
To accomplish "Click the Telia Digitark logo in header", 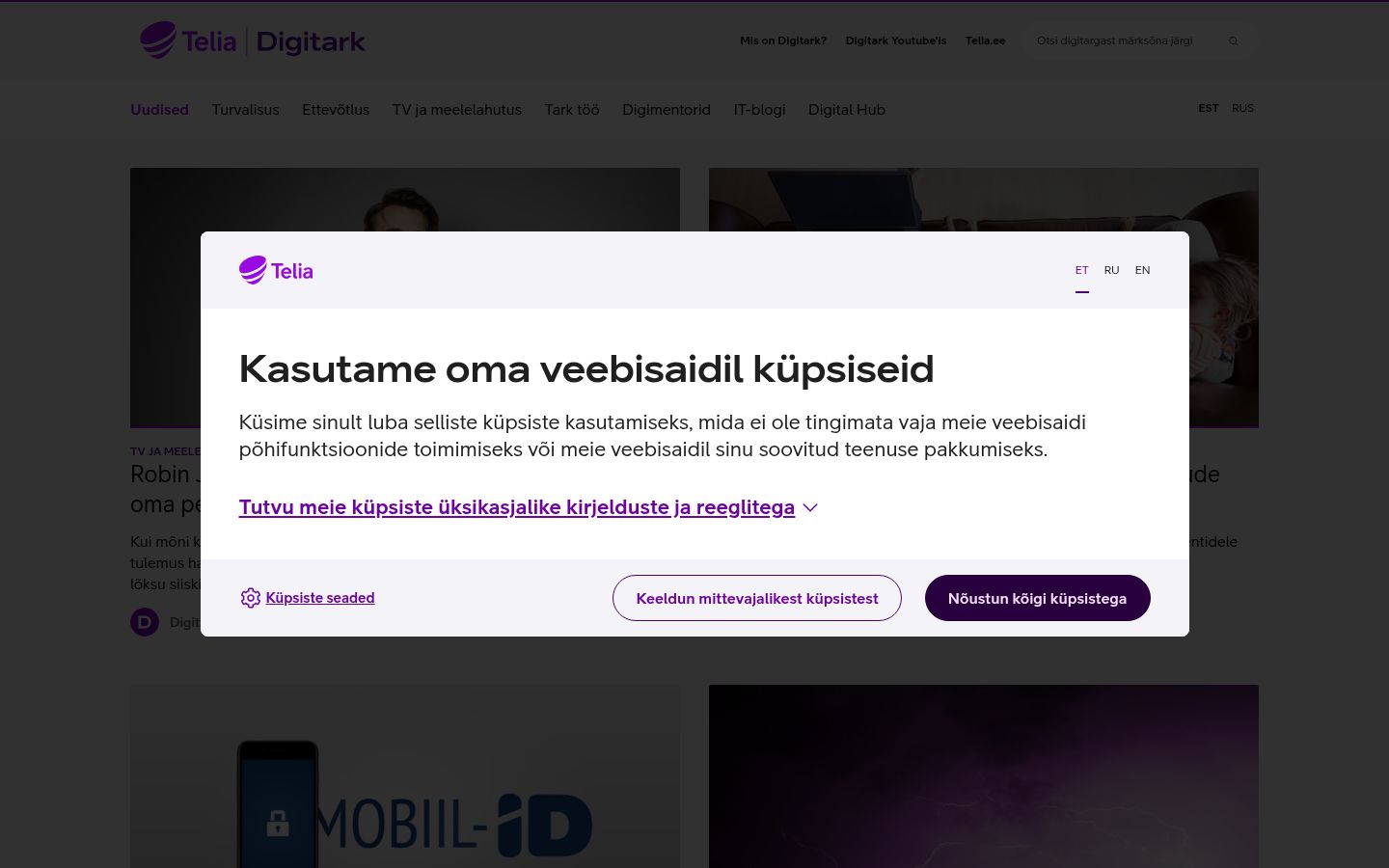I will 253,41.
